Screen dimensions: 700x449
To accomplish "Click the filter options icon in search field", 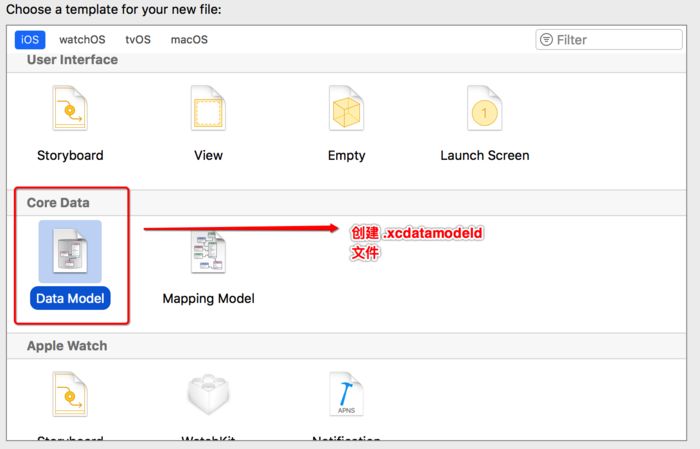I will pos(546,40).
